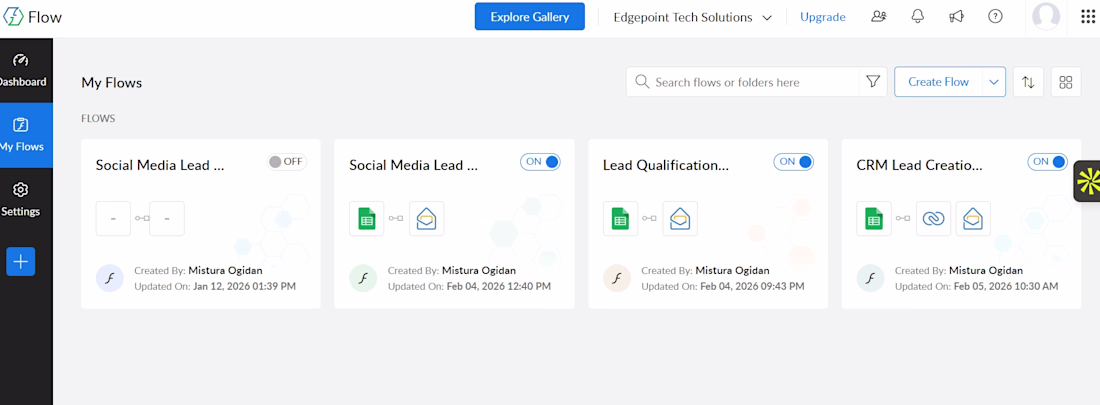Screen dimensions: 1100x405
Task: Click the sort flows arrows icon
Action: [x=1028, y=82]
